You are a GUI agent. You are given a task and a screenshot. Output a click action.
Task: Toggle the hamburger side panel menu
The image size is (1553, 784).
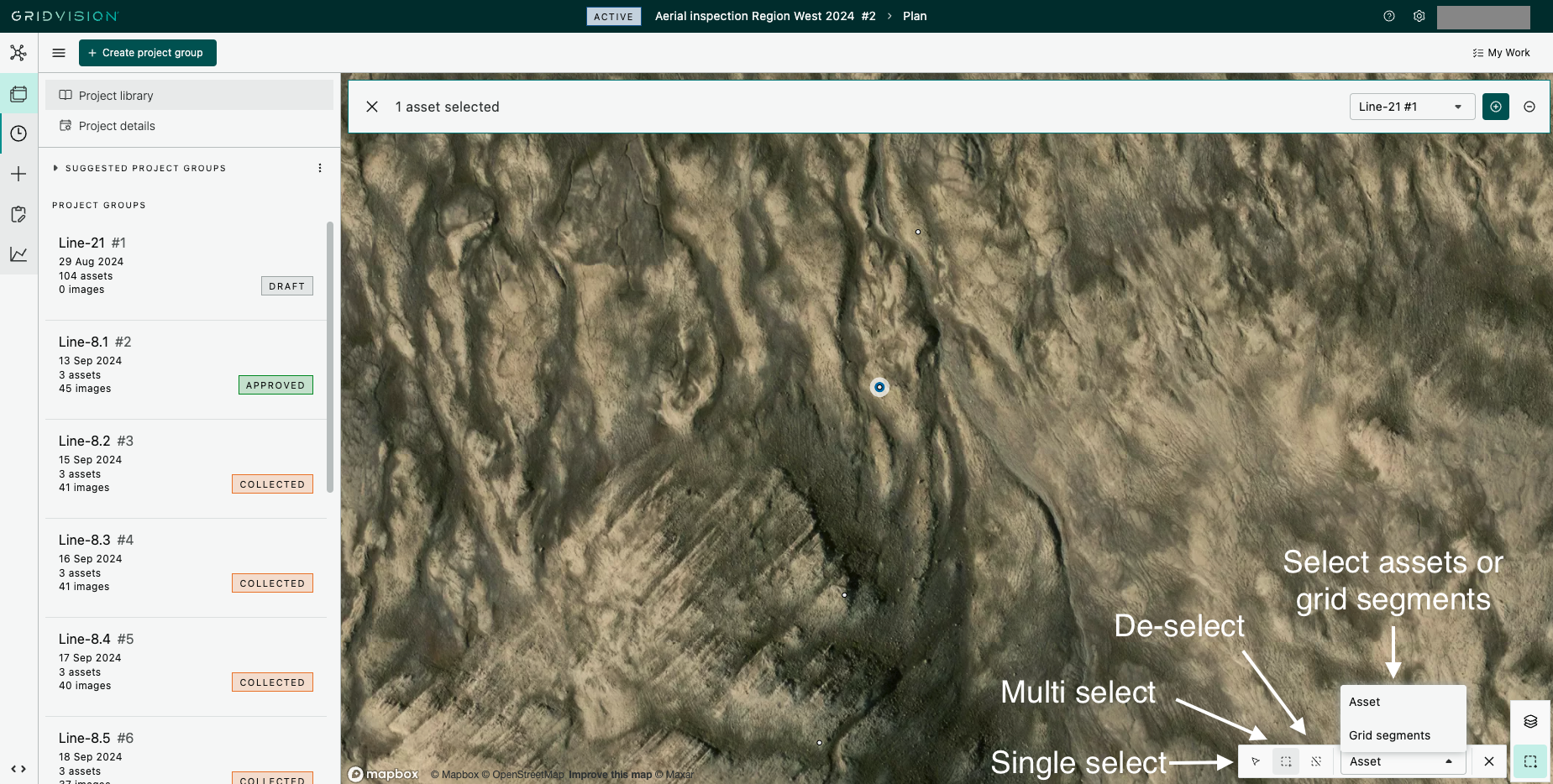(x=59, y=53)
